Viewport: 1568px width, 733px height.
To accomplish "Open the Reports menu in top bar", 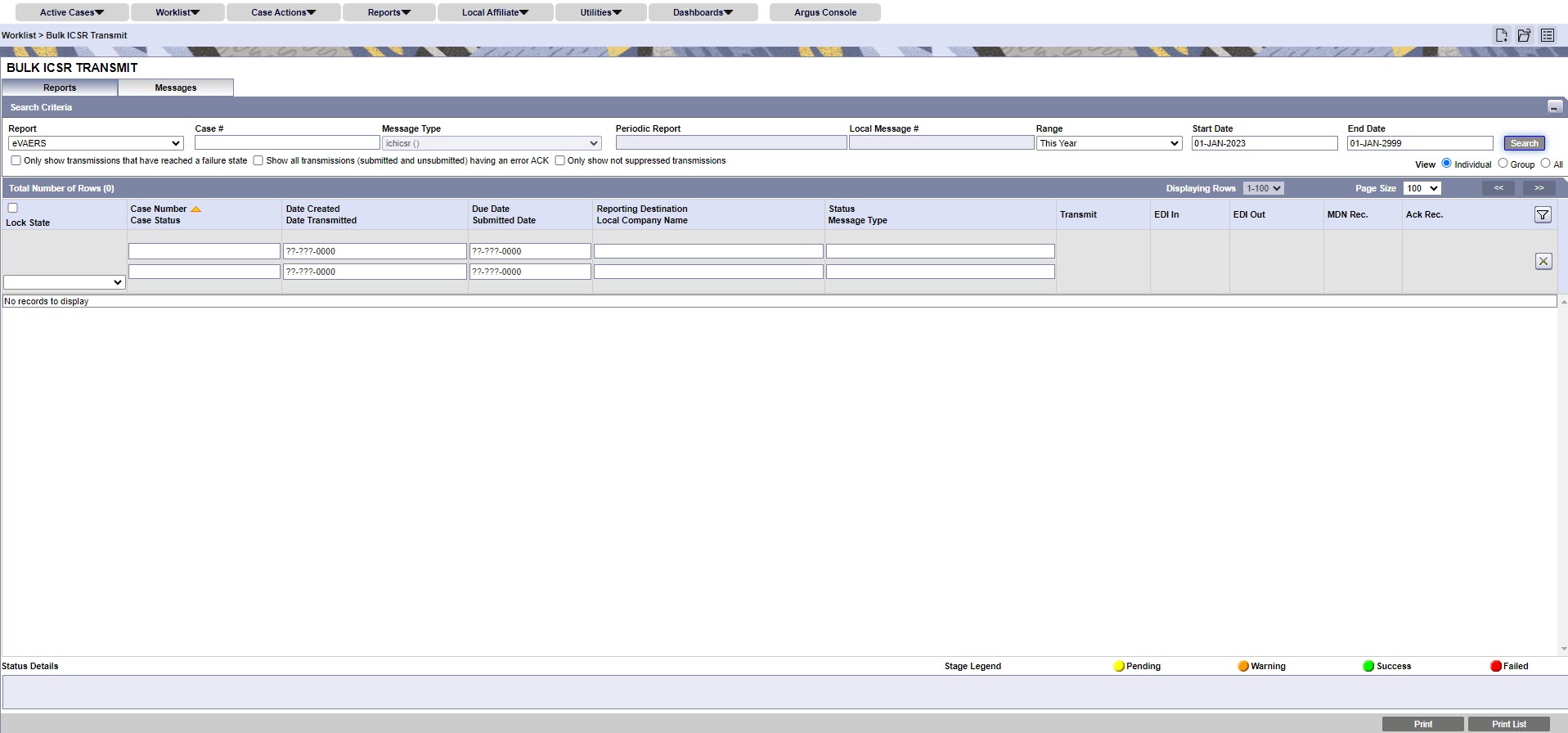I will click(x=389, y=12).
